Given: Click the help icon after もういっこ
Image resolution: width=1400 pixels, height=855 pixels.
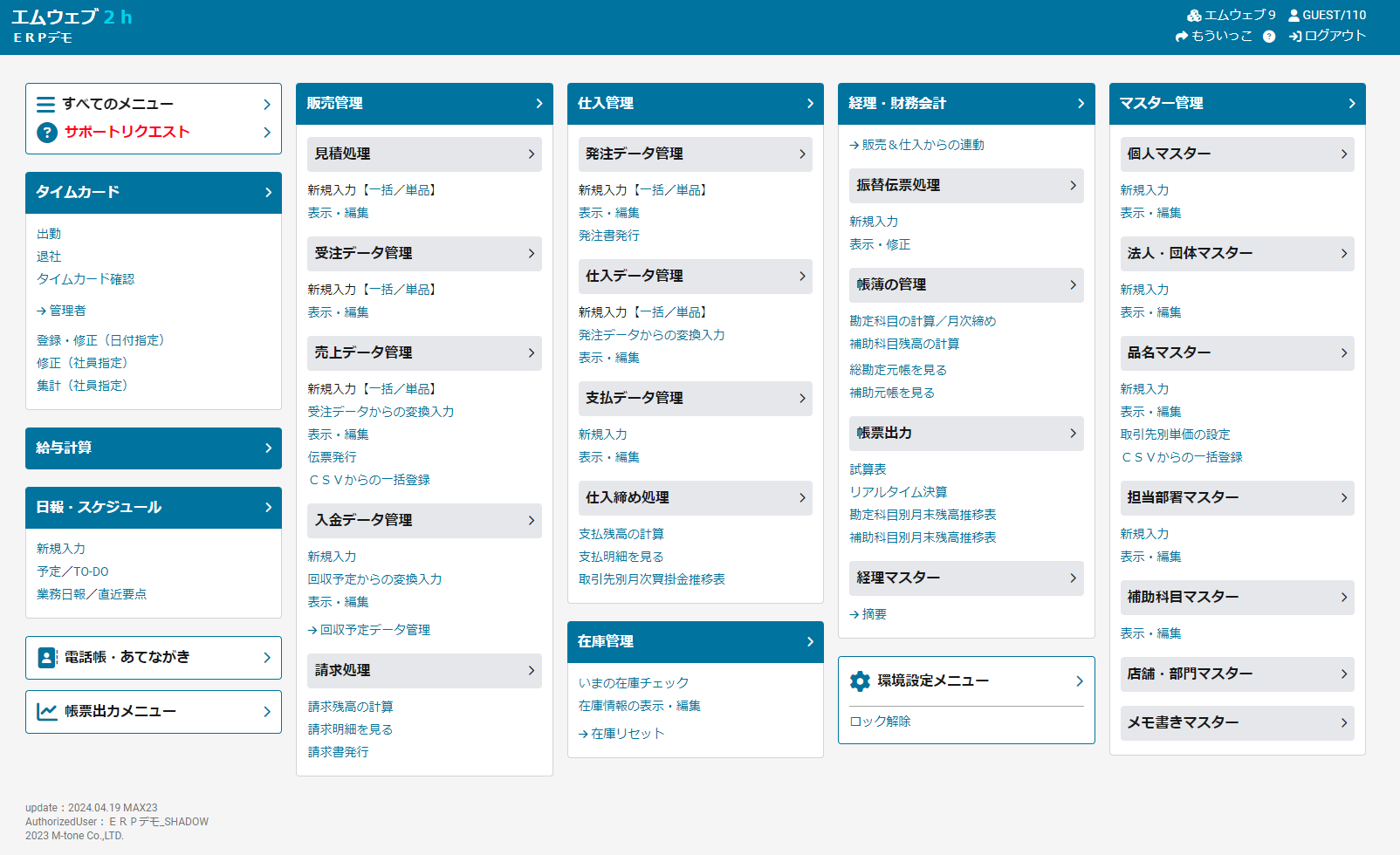Looking at the screenshot, I should click(1269, 37).
